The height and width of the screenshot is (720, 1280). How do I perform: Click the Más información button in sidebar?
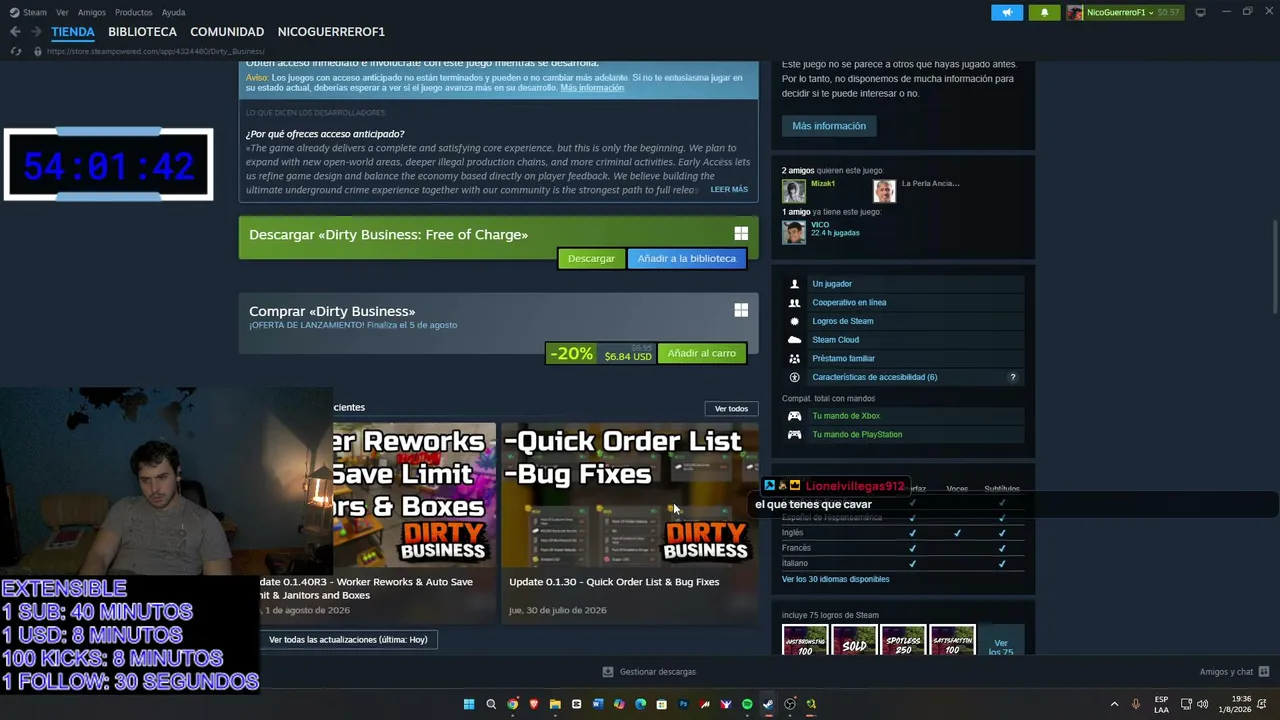[x=829, y=126]
